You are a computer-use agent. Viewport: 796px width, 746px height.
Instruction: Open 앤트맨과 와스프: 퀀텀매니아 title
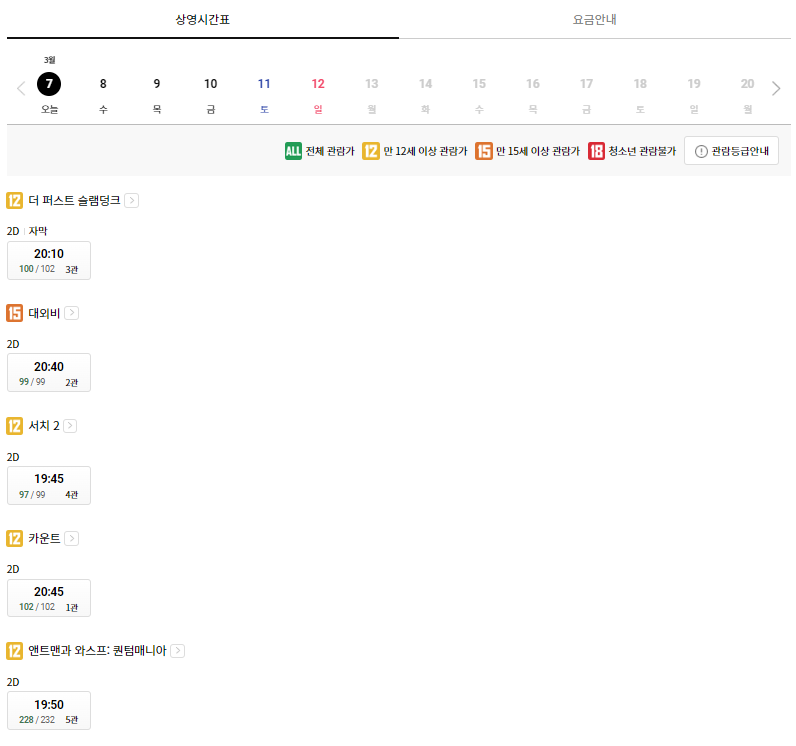(x=97, y=651)
